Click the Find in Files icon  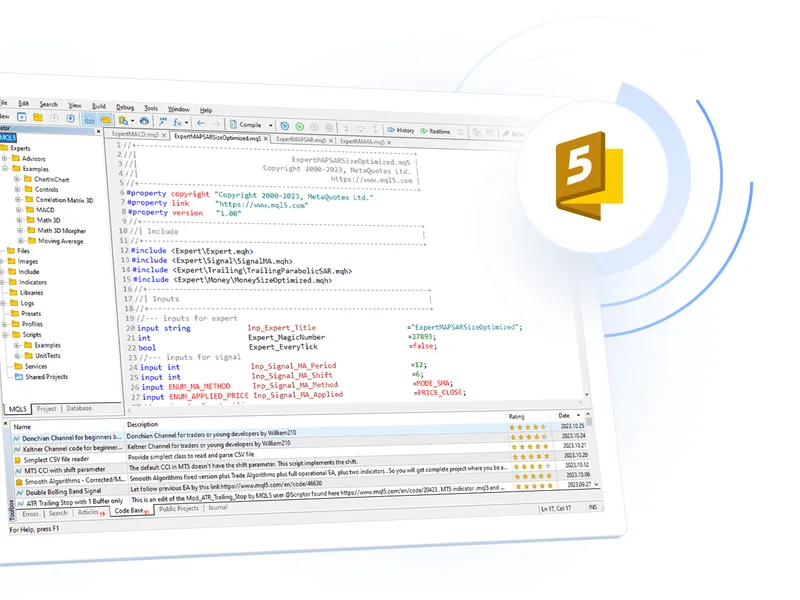tap(123, 120)
